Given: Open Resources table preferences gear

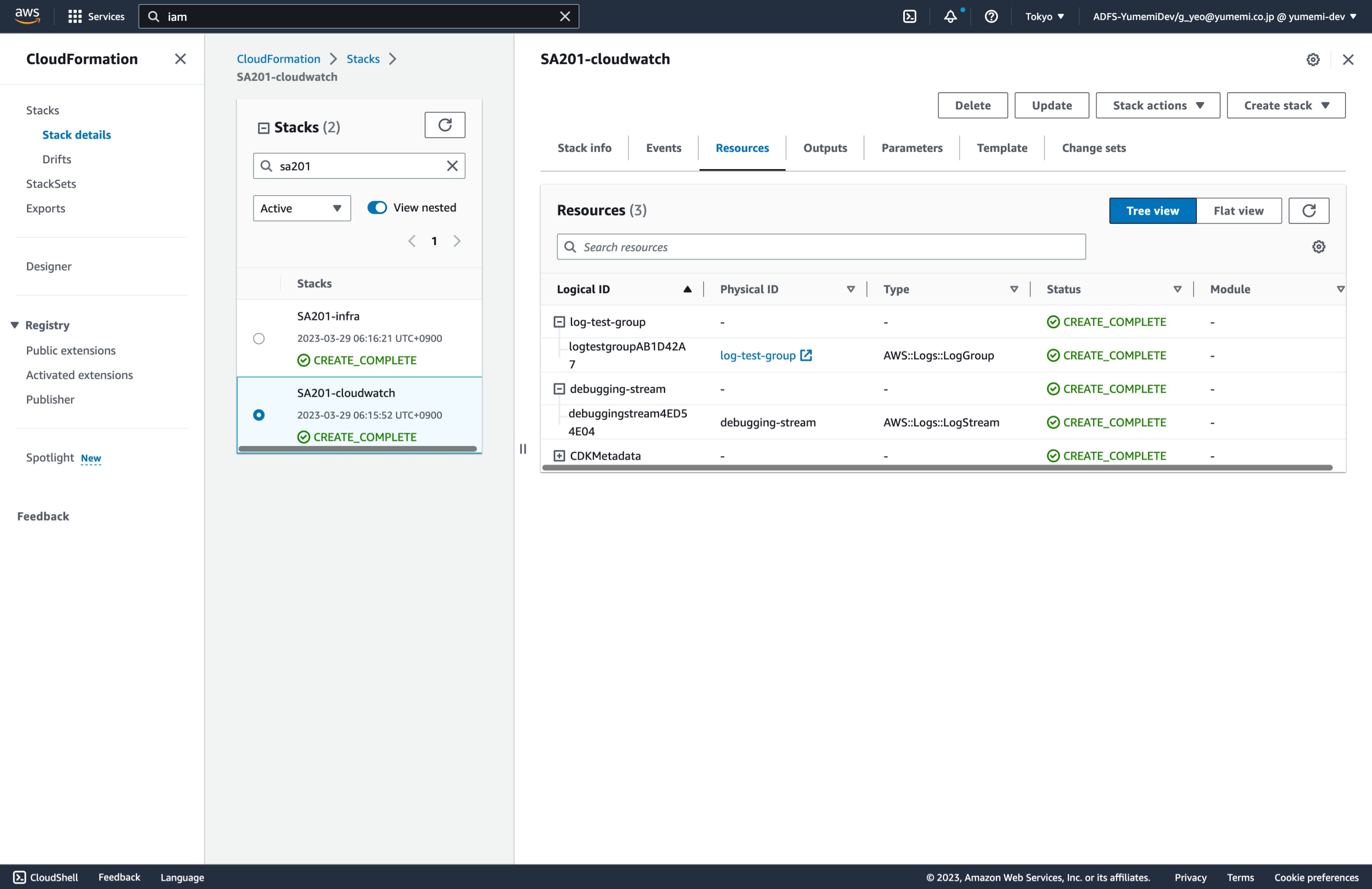Looking at the screenshot, I should 1318,247.
